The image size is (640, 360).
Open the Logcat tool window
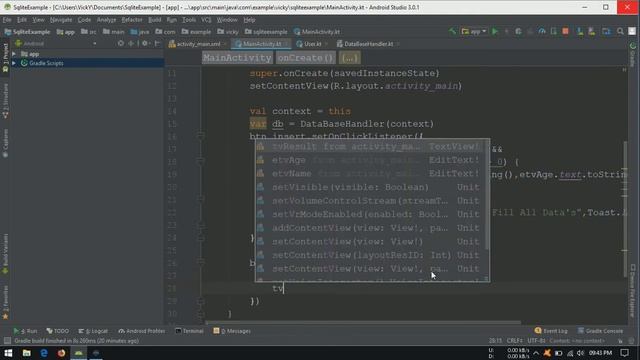coord(93,331)
